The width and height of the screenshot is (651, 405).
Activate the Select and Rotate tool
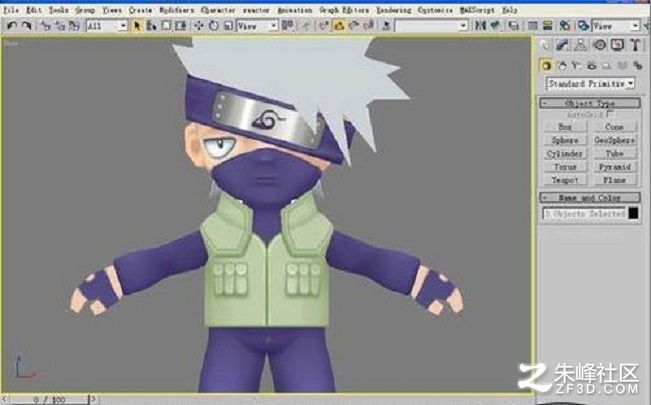tap(214, 26)
